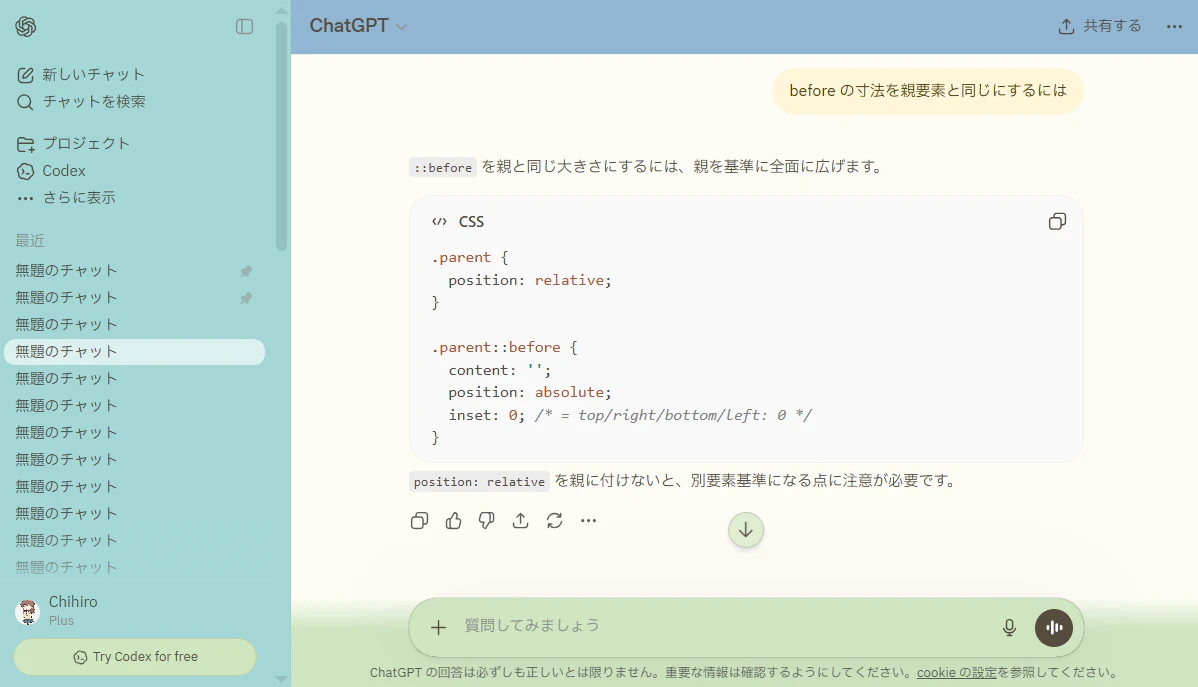This screenshot has width=1198, height=687.
Task: Click the sidebar vertical scrollbar
Action: point(281,136)
